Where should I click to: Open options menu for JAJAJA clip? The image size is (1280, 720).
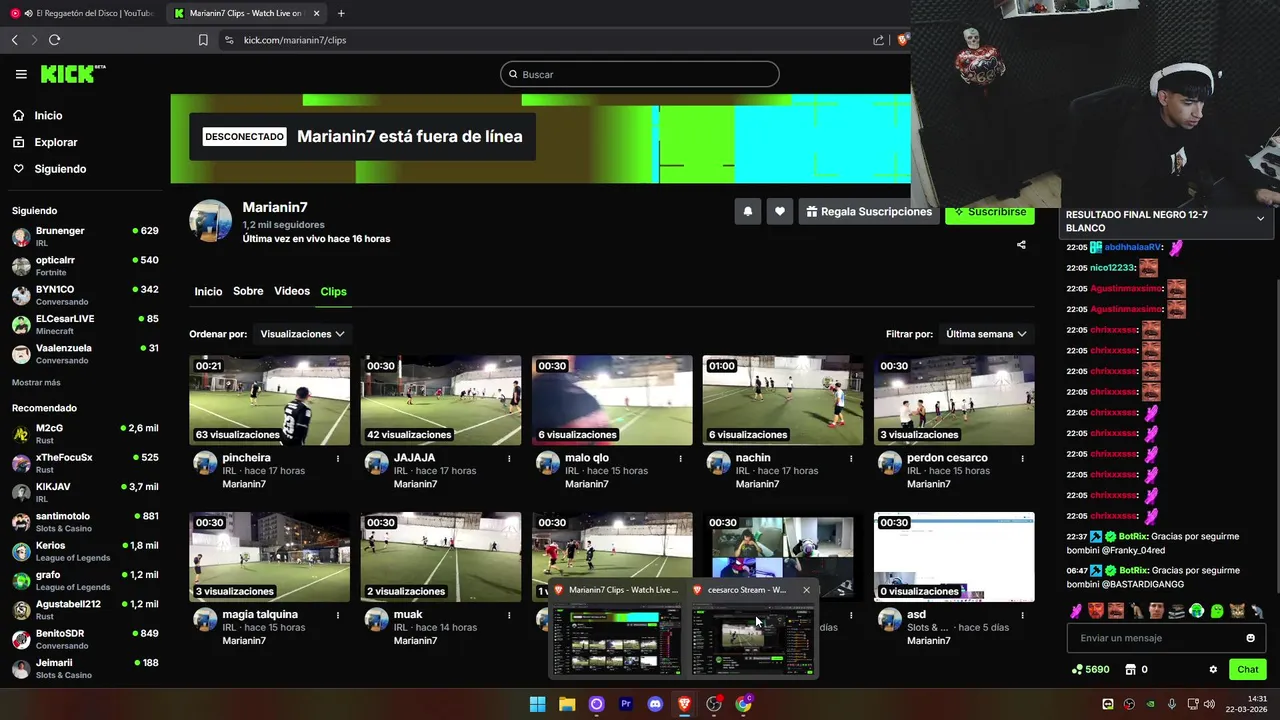click(x=509, y=459)
